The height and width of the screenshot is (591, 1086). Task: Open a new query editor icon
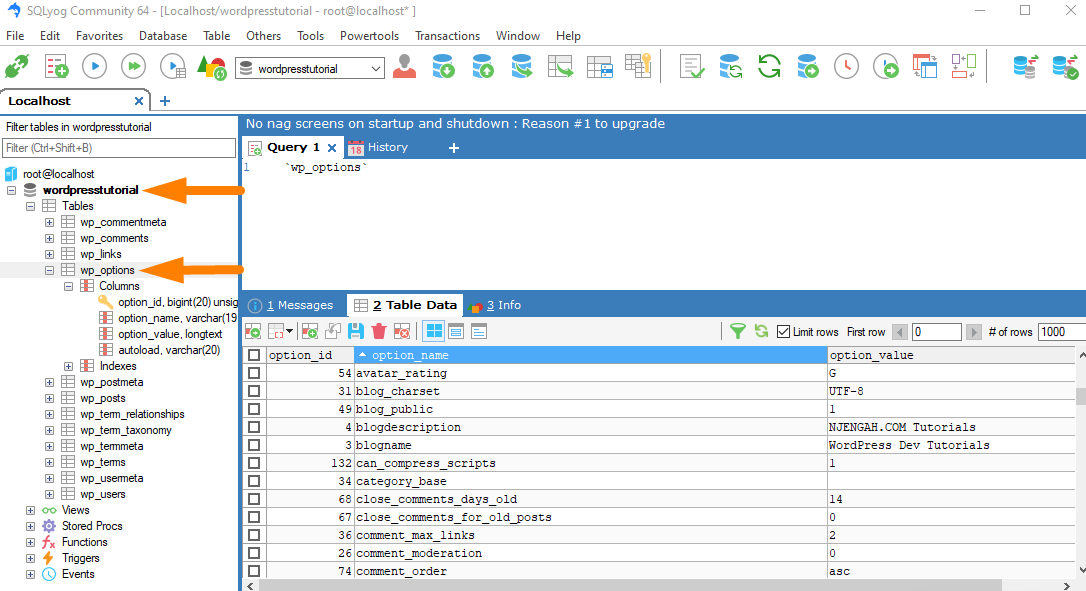click(57, 67)
